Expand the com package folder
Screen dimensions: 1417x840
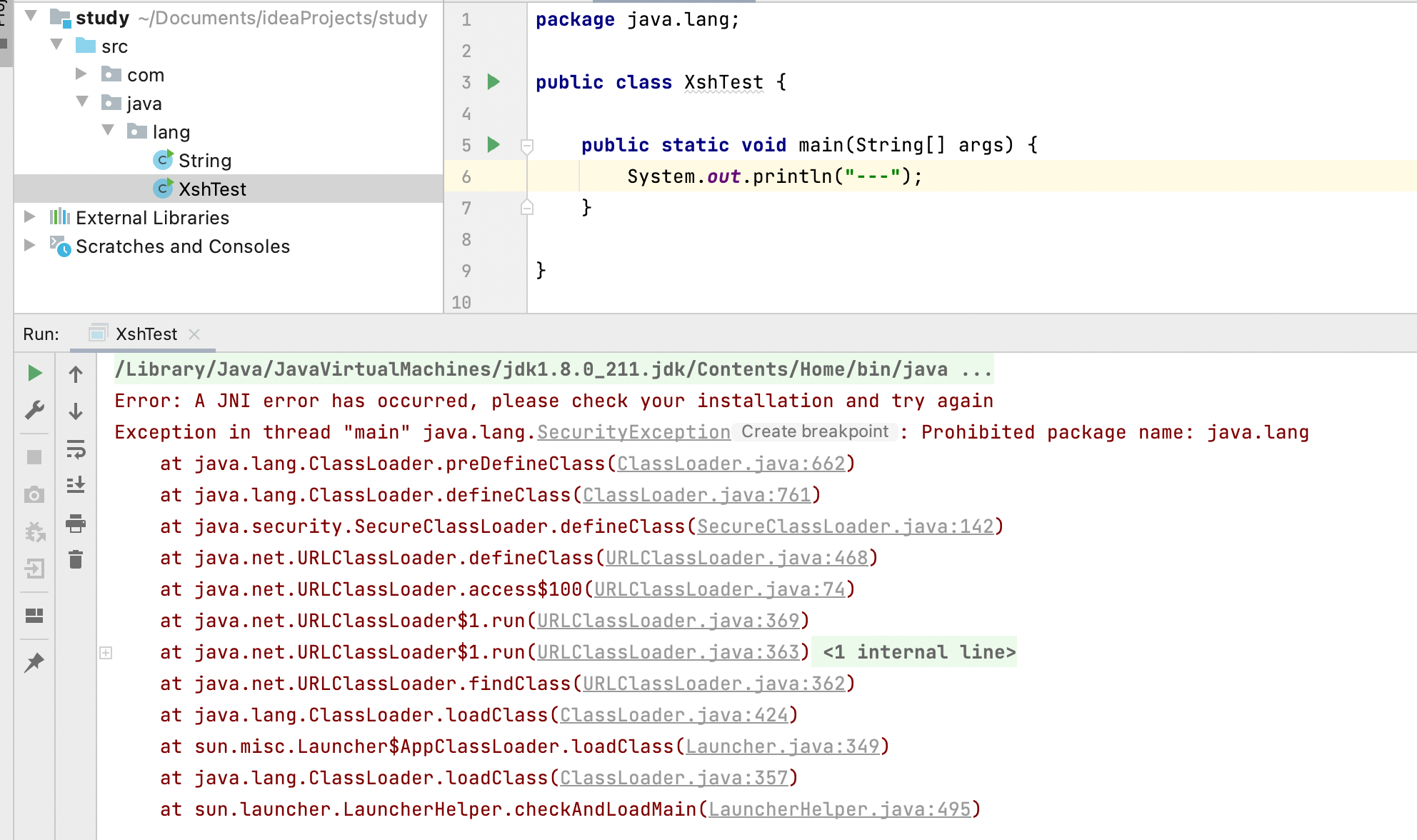pyautogui.click(x=81, y=74)
